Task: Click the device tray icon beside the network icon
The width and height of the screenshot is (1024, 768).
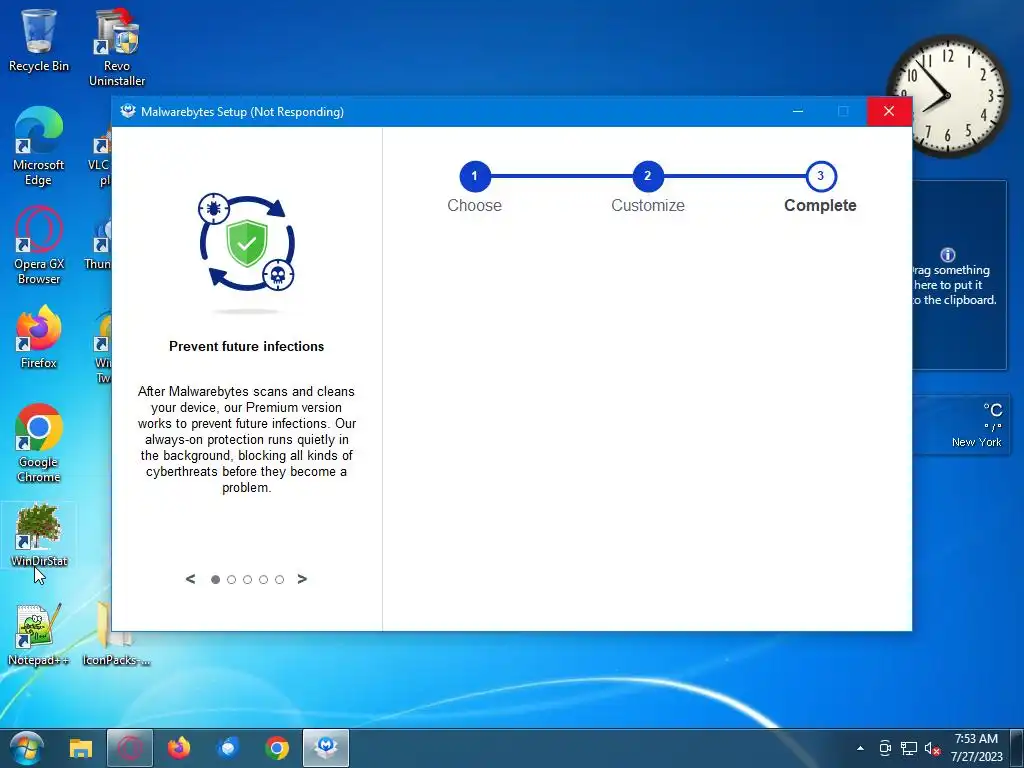Action: coord(885,748)
